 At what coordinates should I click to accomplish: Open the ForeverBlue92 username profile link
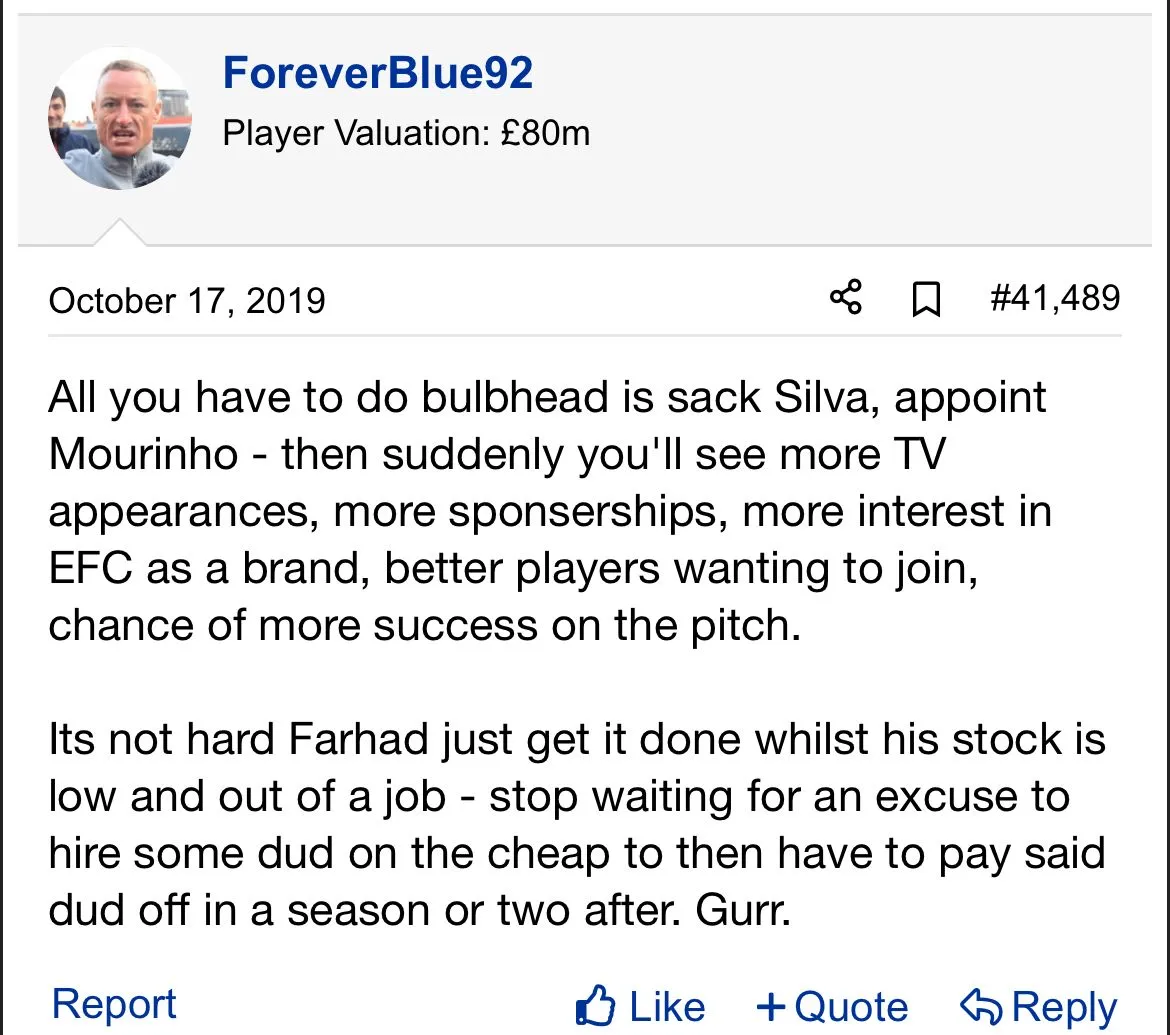pos(378,73)
